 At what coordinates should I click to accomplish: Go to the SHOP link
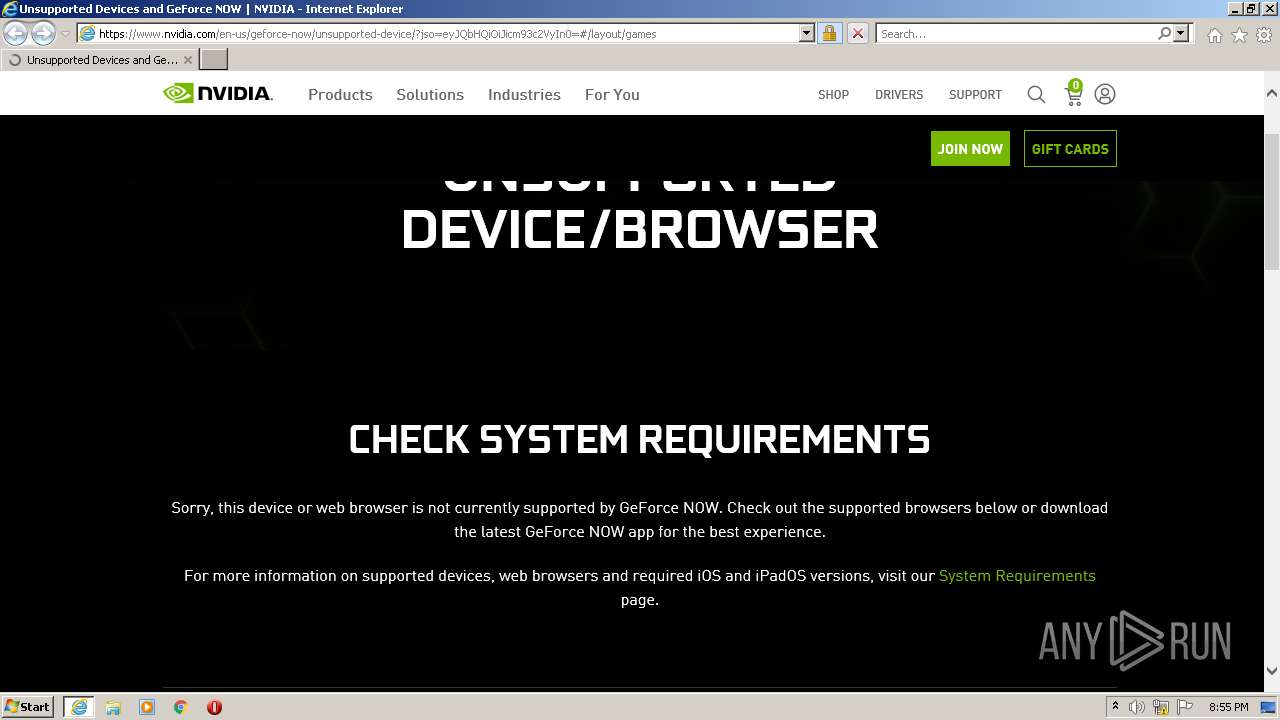833,94
